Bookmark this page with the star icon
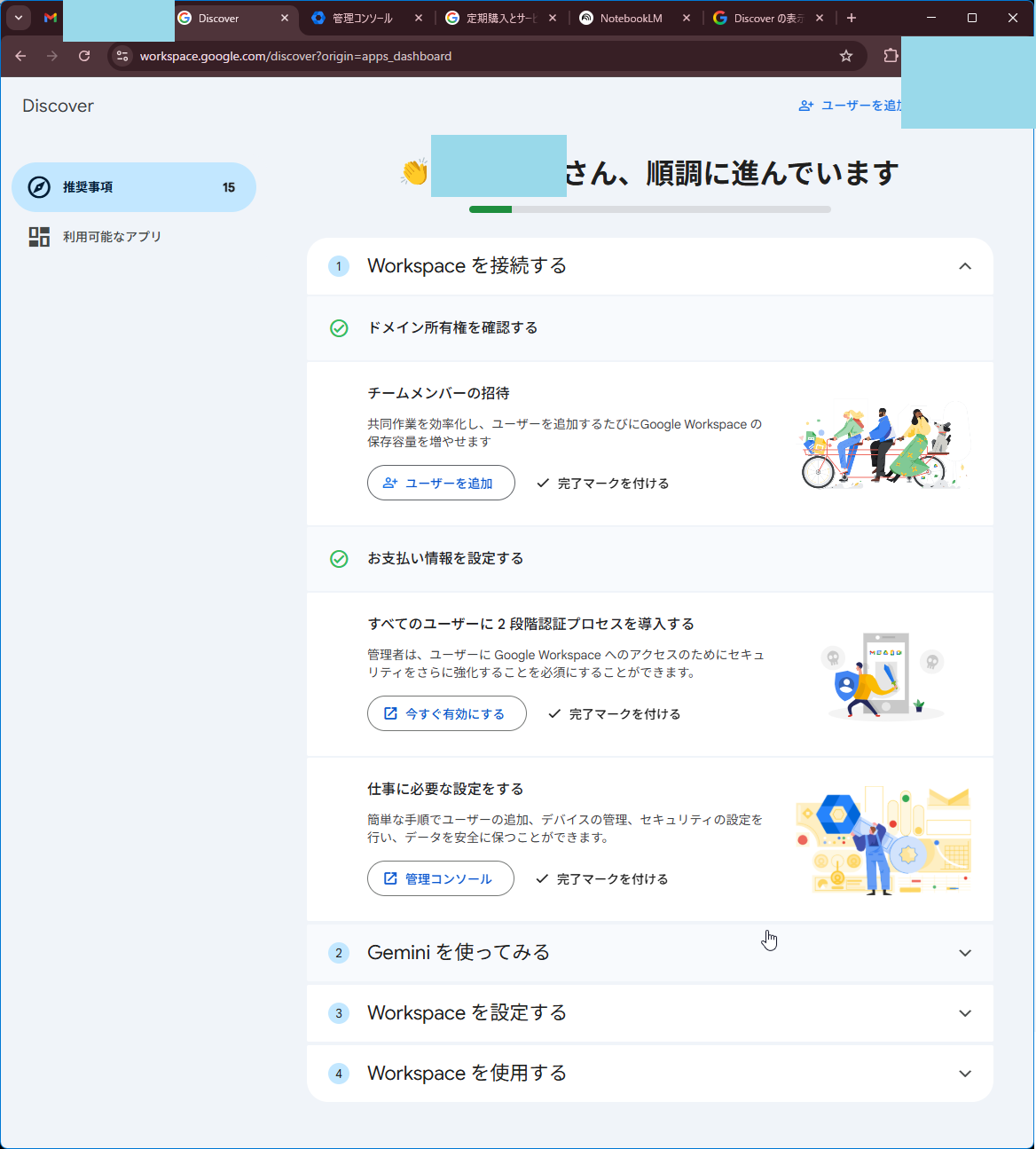Image resolution: width=1036 pixels, height=1149 pixels. [x=846, y=56]
